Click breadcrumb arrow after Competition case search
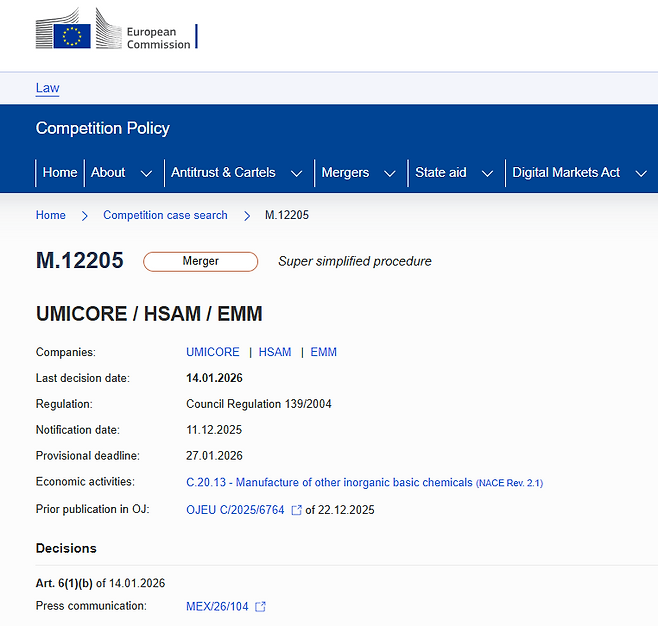Screen dimensions: 658x626 coord(247,216)
